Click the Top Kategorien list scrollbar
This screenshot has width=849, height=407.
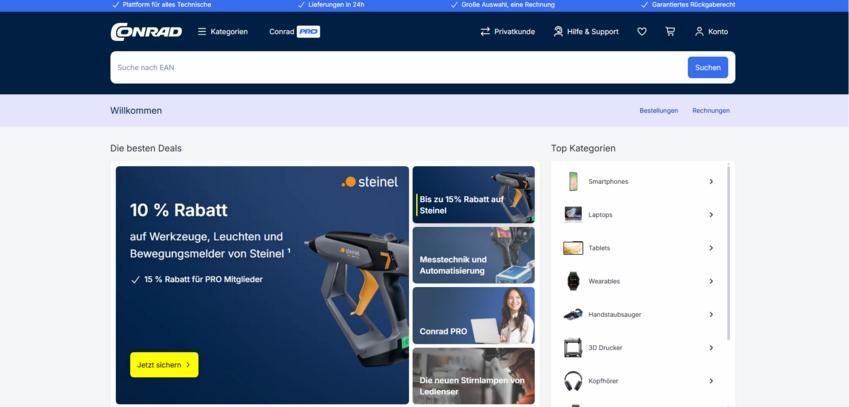[728, 253]
